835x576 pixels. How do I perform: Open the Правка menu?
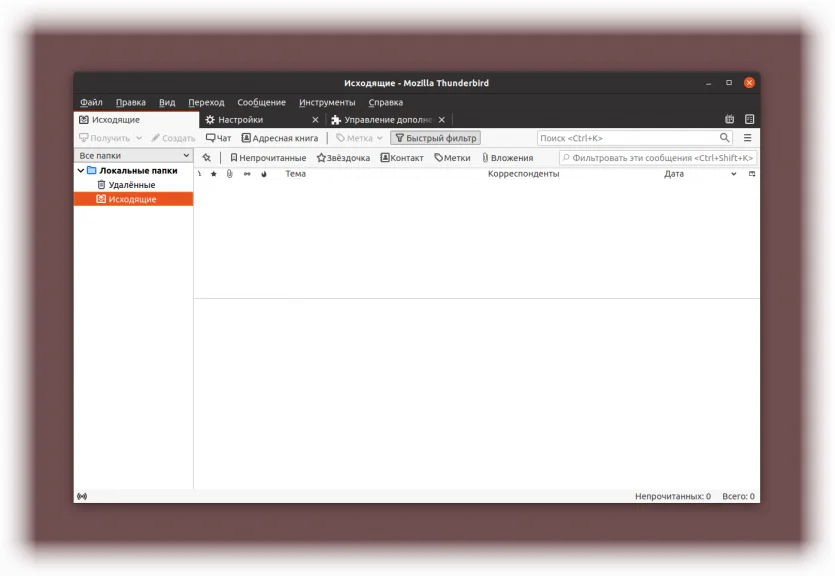[130, 102]
